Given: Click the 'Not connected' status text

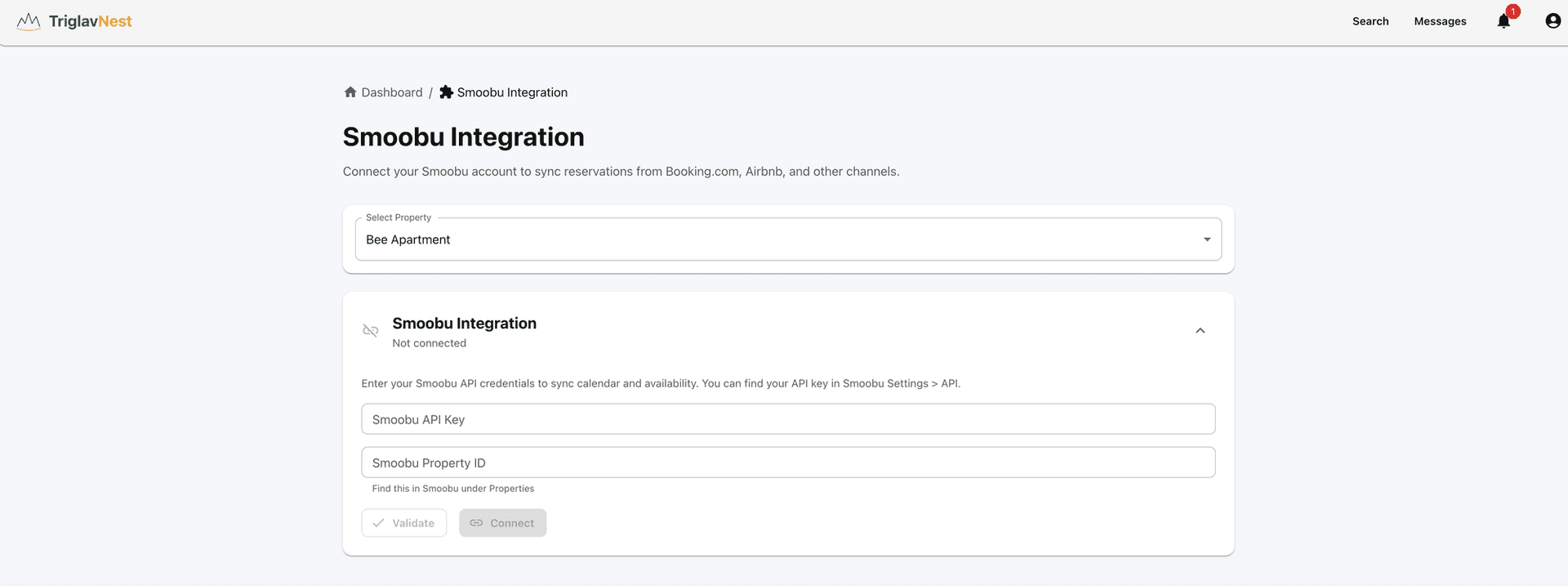Looking at the screenshot, I should point(429,343).
